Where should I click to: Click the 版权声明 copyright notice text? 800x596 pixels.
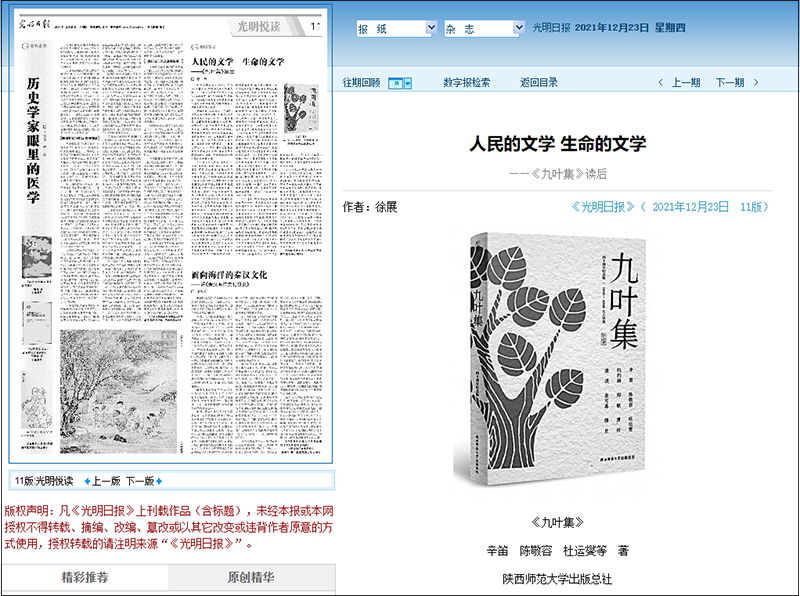[x=169, y=527]
